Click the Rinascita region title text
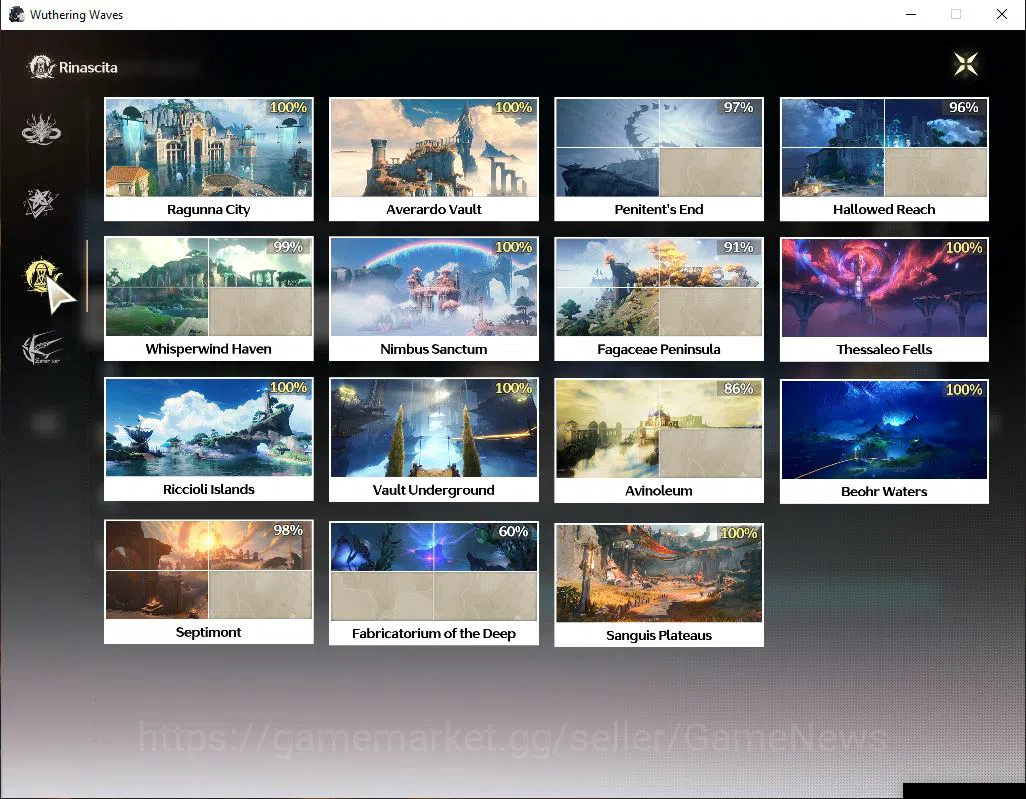Viewport: 1026px width, 799px height. [x=88, y=67]
